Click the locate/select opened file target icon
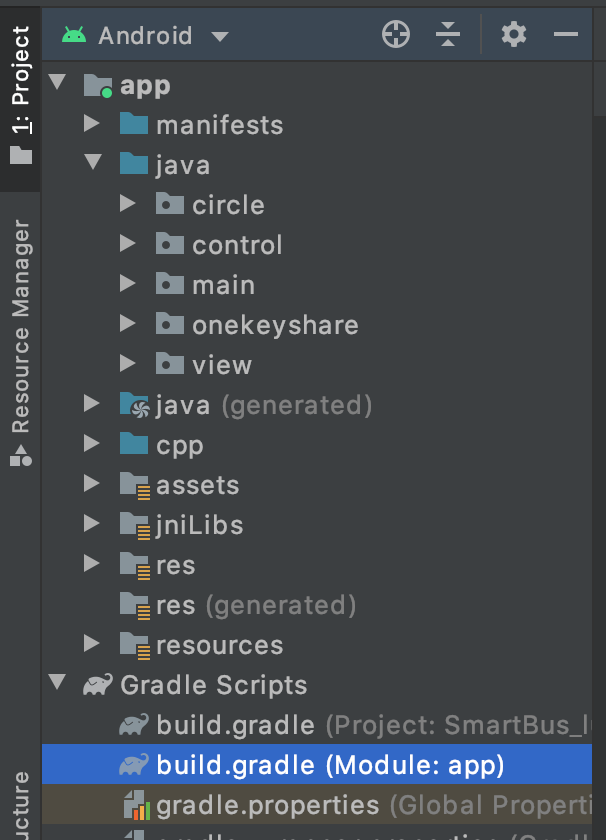 point(396,35)
